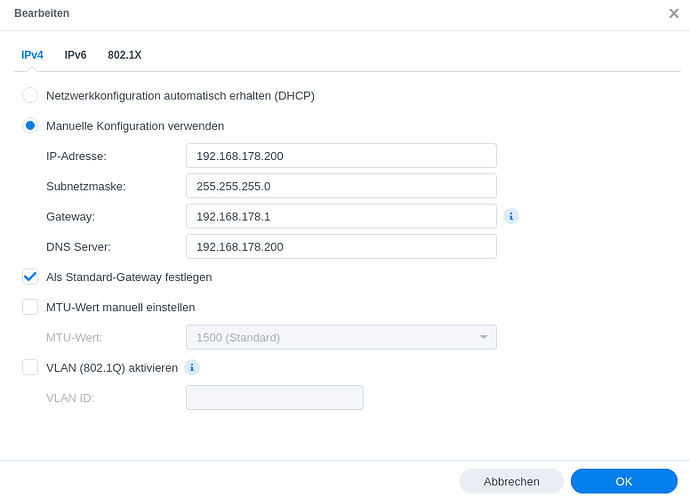The height and width of the screenshot is (497, 690).
Task: Click the Subnetzmaske input field
Action: pyautogui.click(x=341, y=186)
